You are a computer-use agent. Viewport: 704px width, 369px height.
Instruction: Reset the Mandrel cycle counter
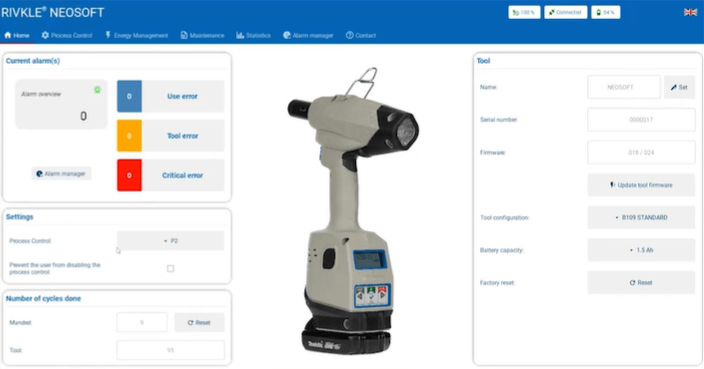point(199,322)
